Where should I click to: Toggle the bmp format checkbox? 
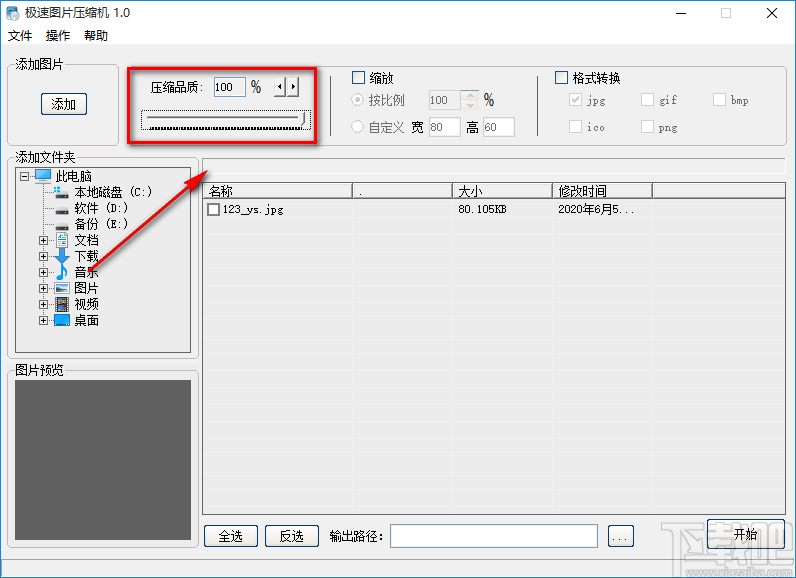[x=719, y=99]
